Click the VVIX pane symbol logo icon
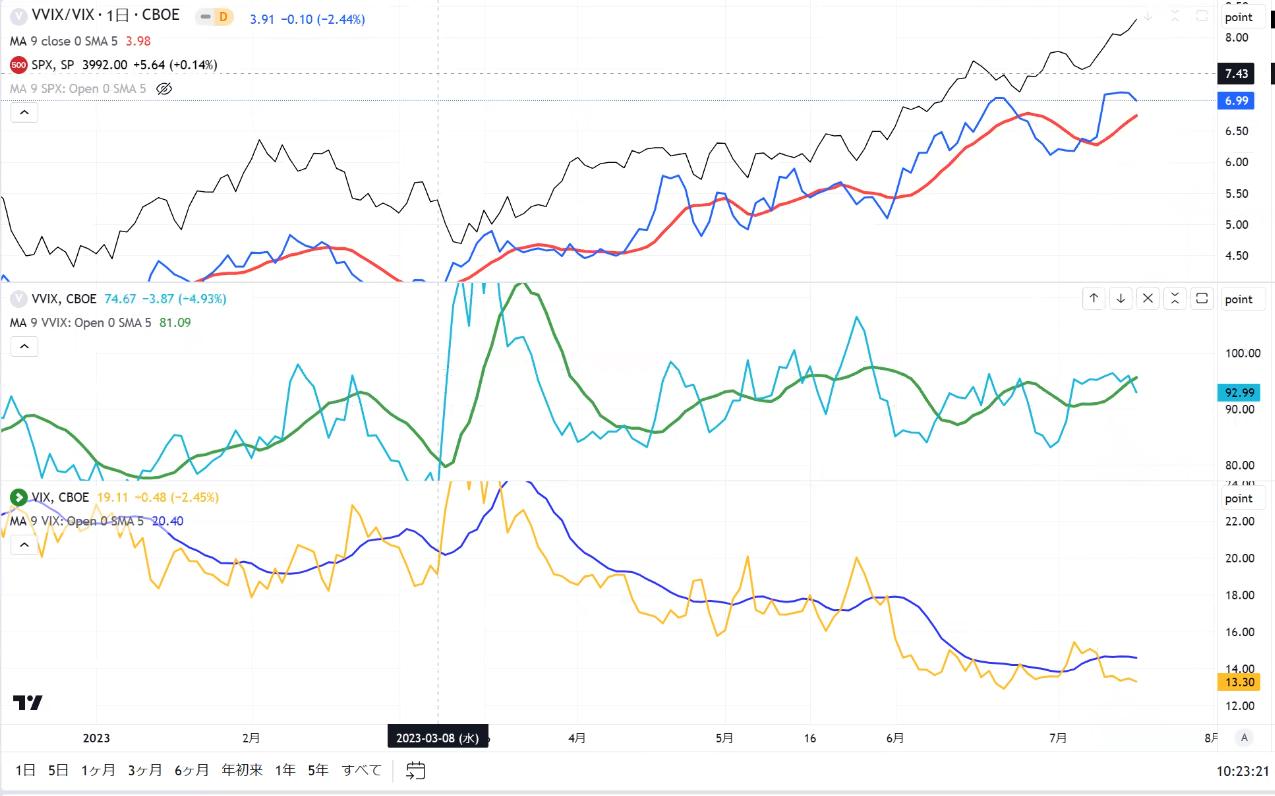Image resolution: width=1275 pixels, height=796 pixels. point(18,298)
